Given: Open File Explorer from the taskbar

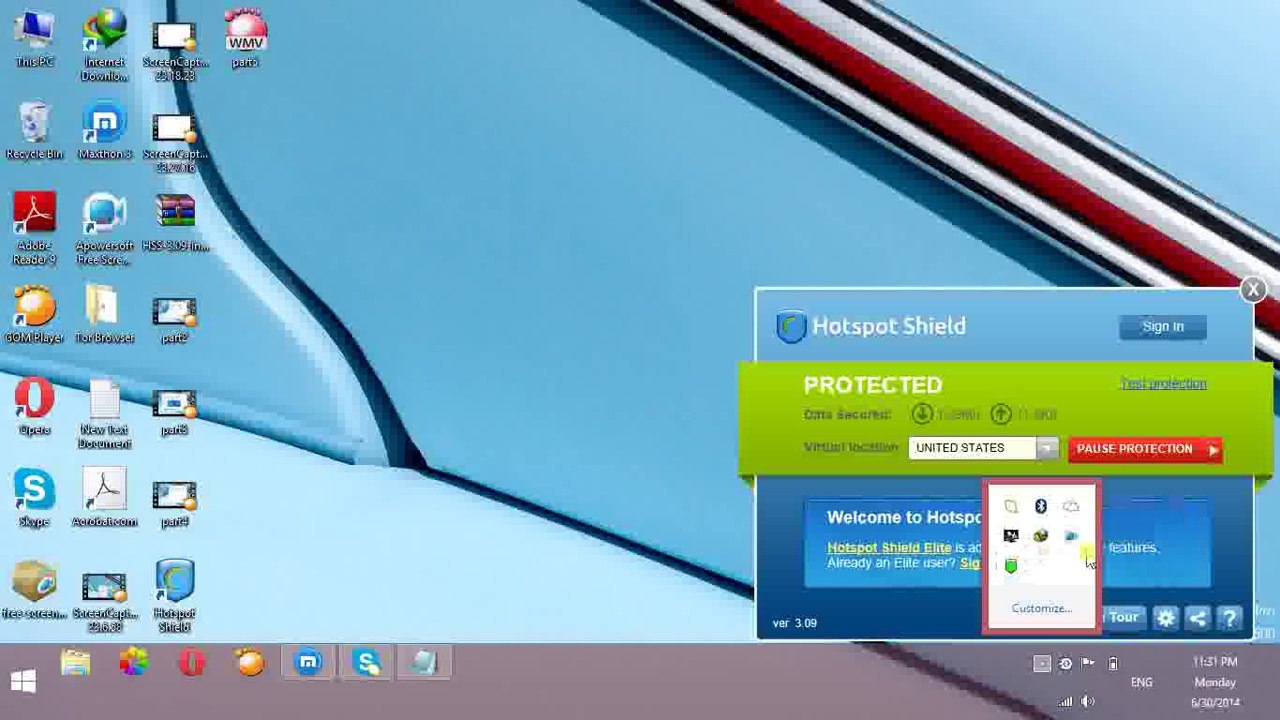Looking at the screenshot, I should pos(76,663).
